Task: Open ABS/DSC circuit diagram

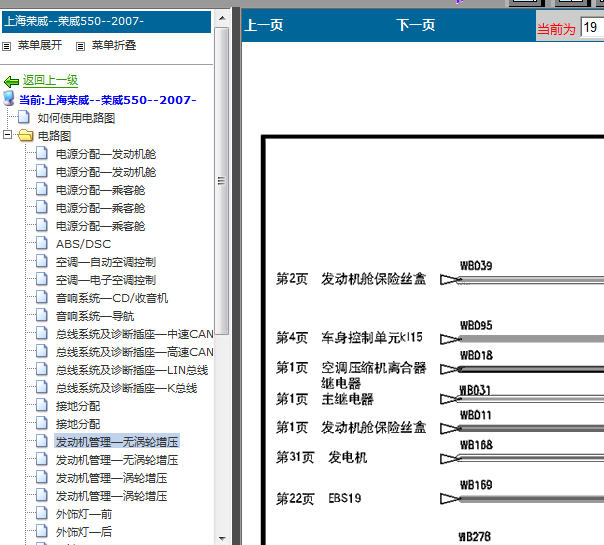Action: pos(83,244)
